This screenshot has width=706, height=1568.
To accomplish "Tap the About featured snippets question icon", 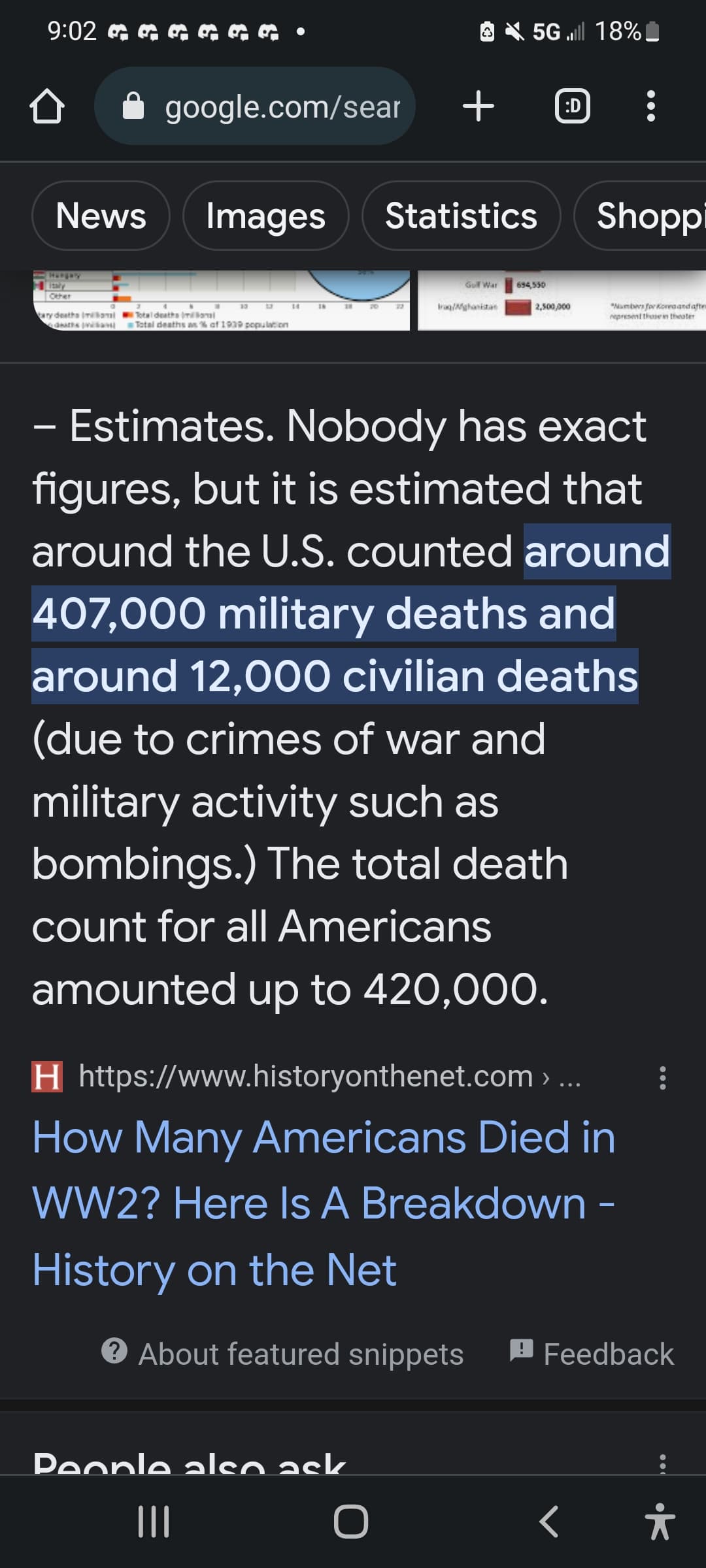I will pyautogui.click(x=114, y=1350).
